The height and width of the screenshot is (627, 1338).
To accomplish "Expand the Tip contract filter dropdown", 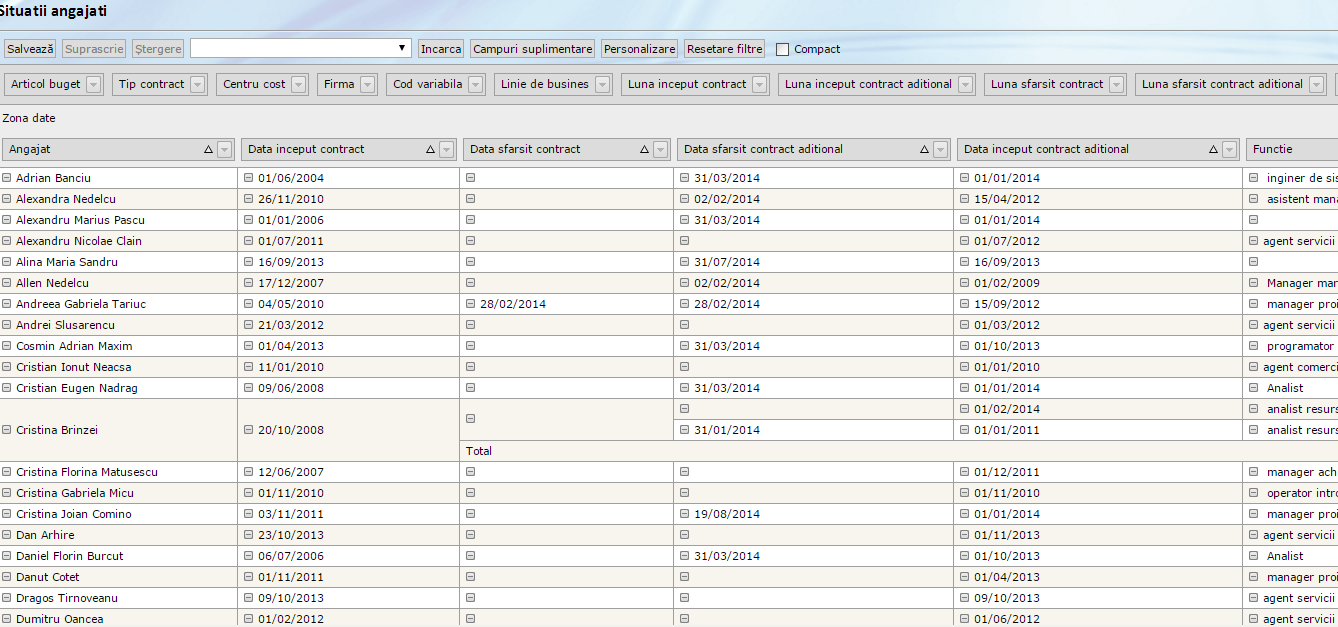I will pyautogui.click(x=197, y=85).
